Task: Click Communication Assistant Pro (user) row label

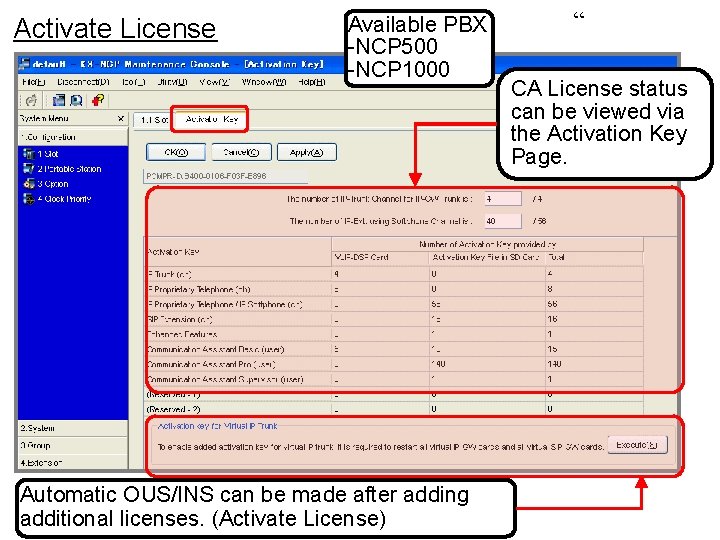Action: click(x=211, y=364)
